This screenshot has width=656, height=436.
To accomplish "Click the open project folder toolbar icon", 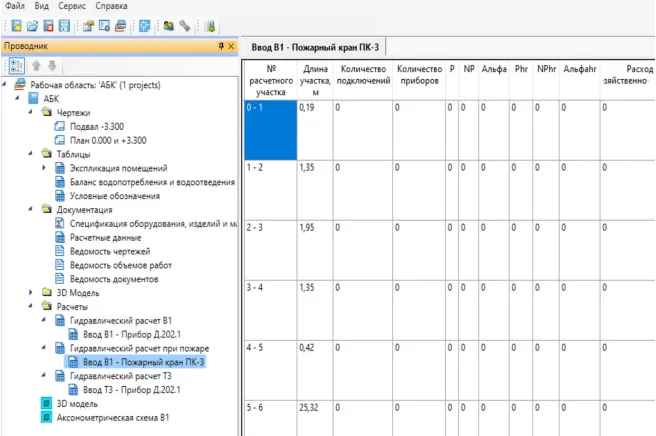I will [32, 26].
